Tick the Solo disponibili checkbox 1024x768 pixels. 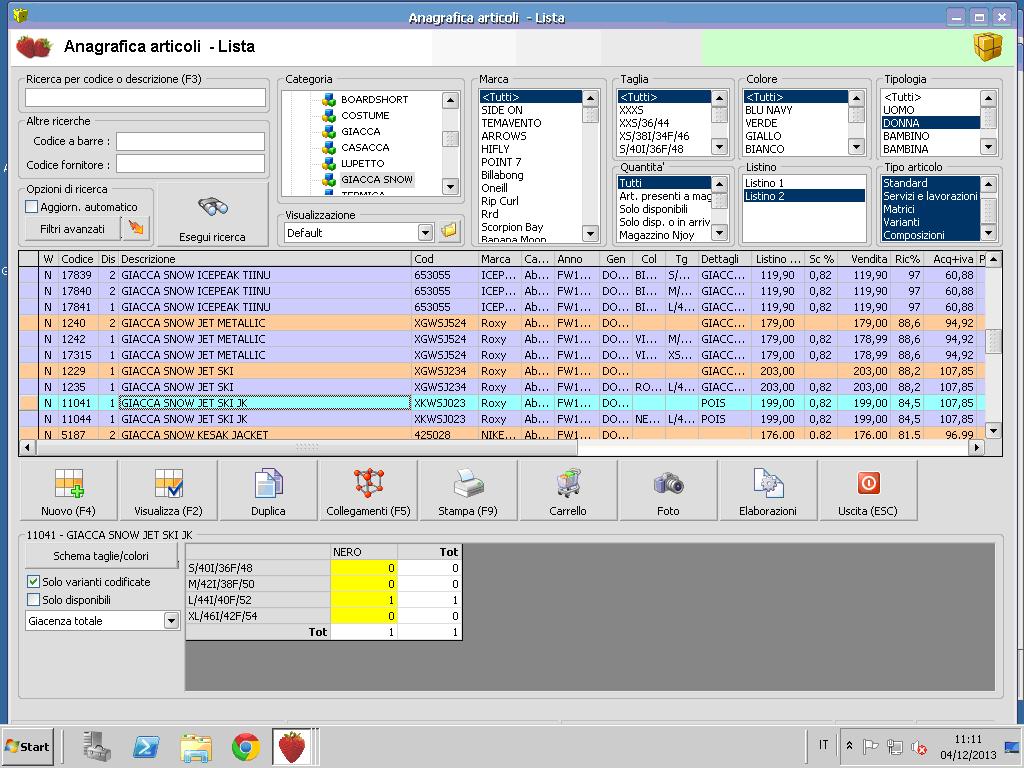33,600
